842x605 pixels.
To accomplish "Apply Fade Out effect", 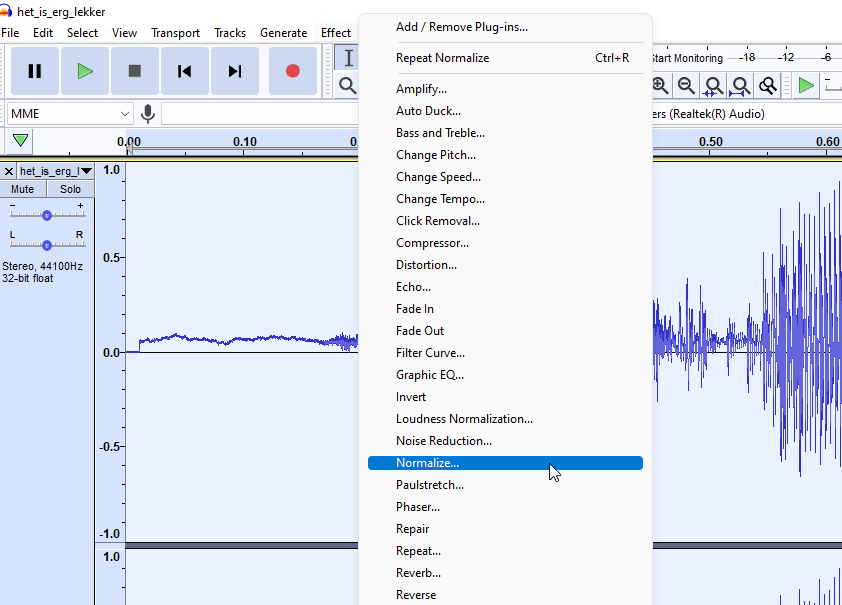I will point(505,331).
